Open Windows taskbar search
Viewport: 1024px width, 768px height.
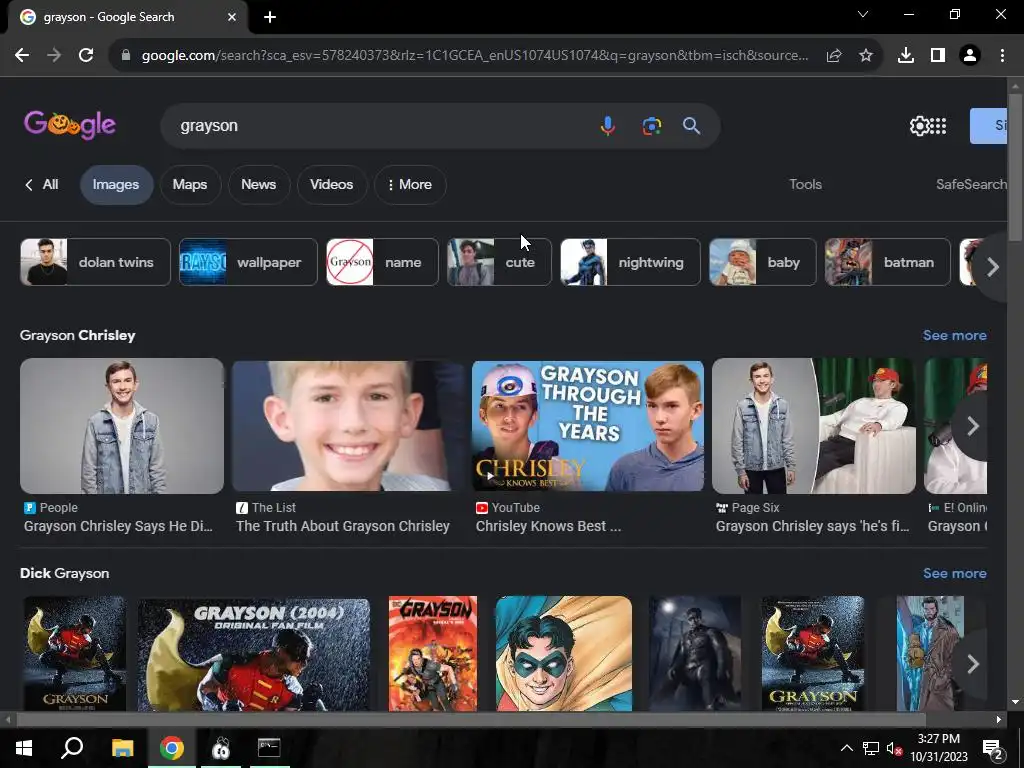click(72, 748)
